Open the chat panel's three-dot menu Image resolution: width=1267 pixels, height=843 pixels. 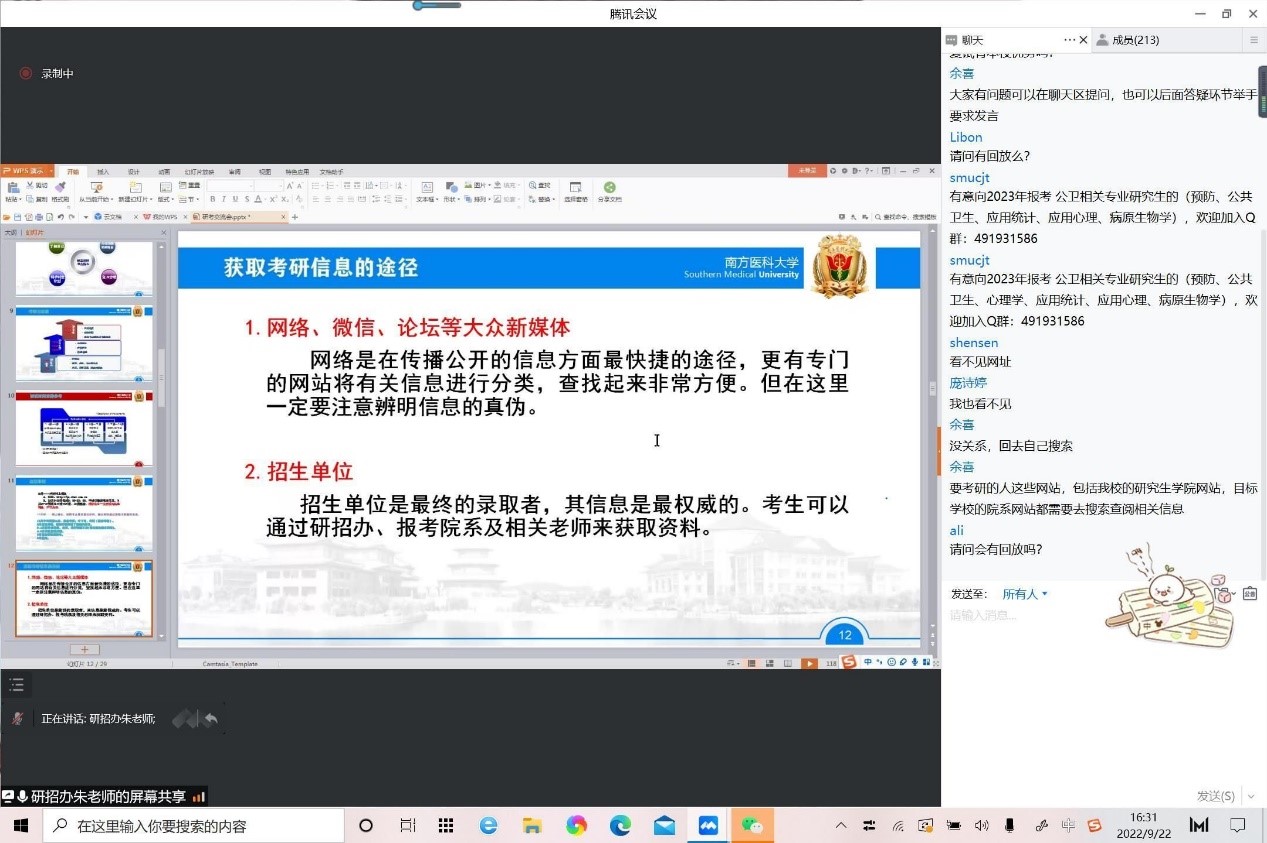(x=1069, y=40)
